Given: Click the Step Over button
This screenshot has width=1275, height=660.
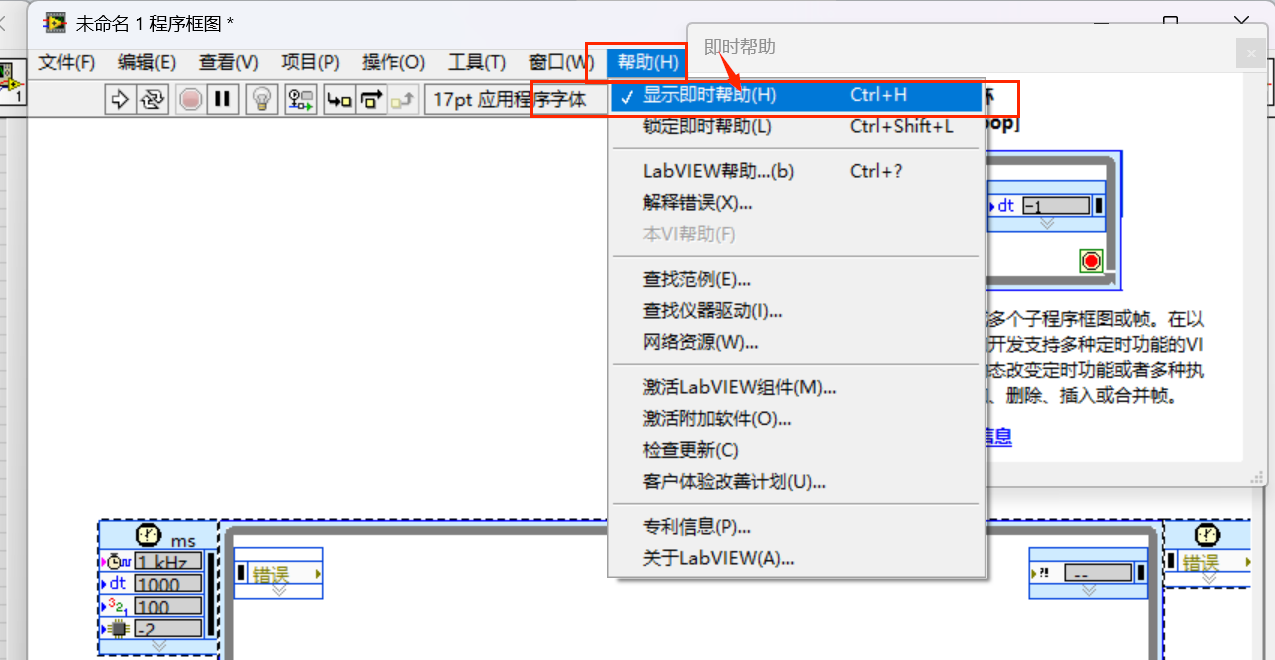Looking at the screenshot, I should (x=372, y=99).
